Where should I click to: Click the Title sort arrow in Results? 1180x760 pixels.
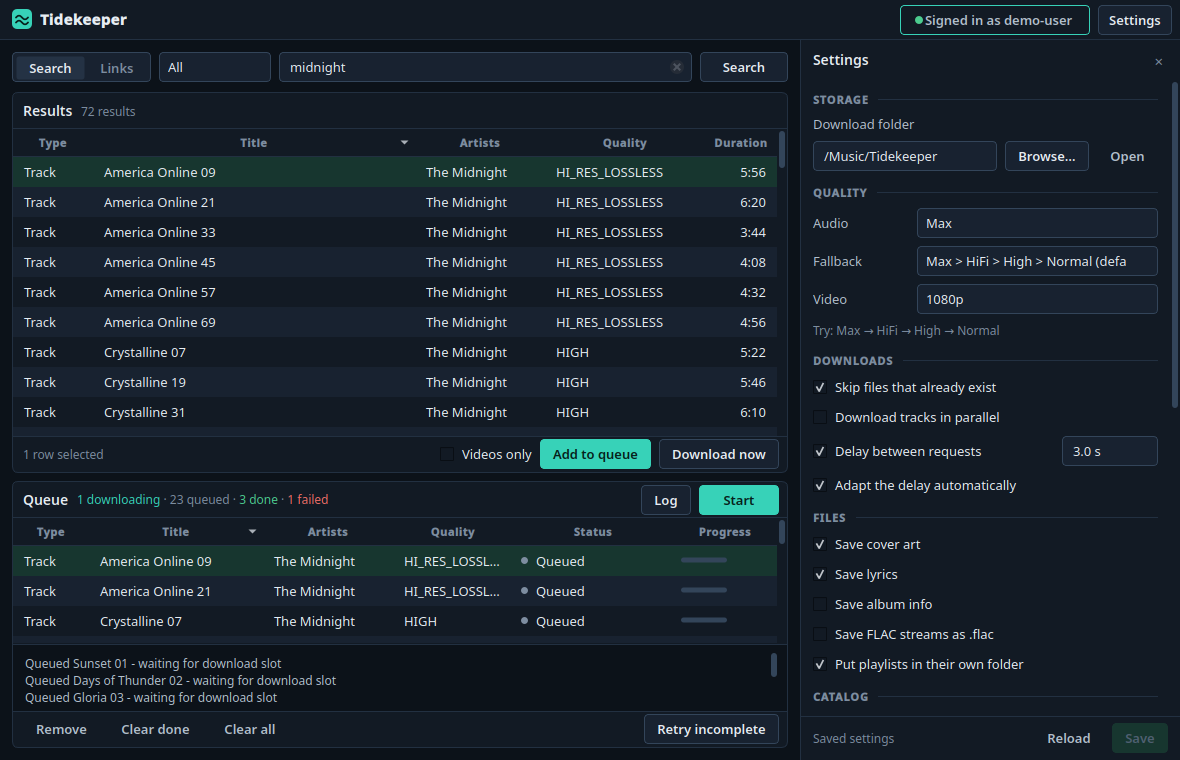click(x=404, y=142)
